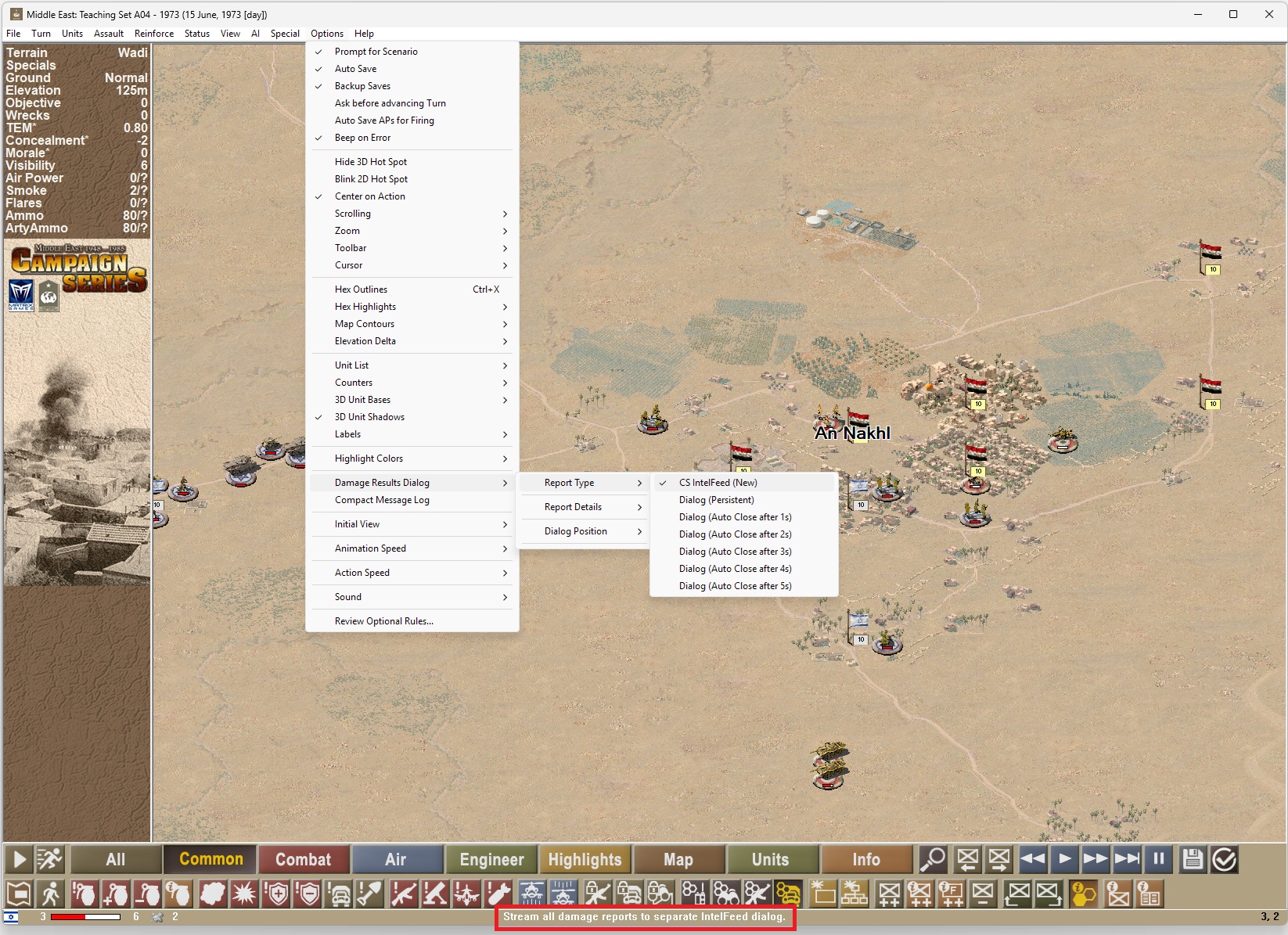Toggle the Auto Save option
This screenshot has width=1288, height=935.
tap(412, 69)
